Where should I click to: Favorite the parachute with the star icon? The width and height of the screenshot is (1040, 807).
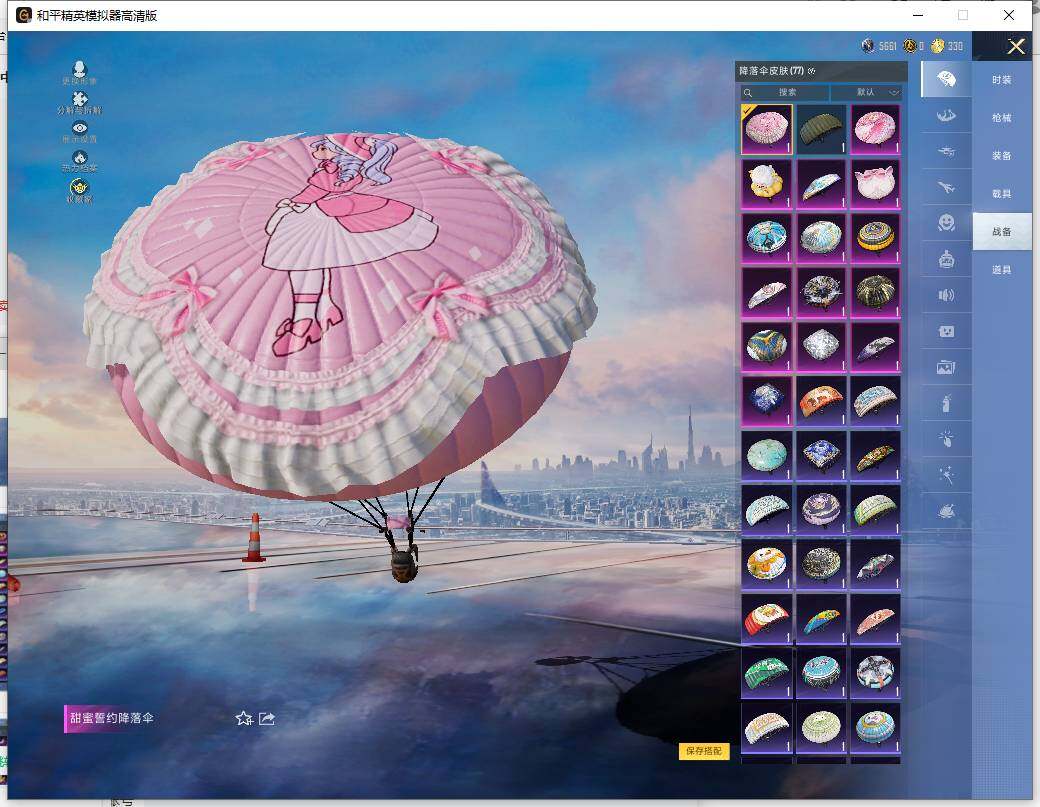click(243, 718)
